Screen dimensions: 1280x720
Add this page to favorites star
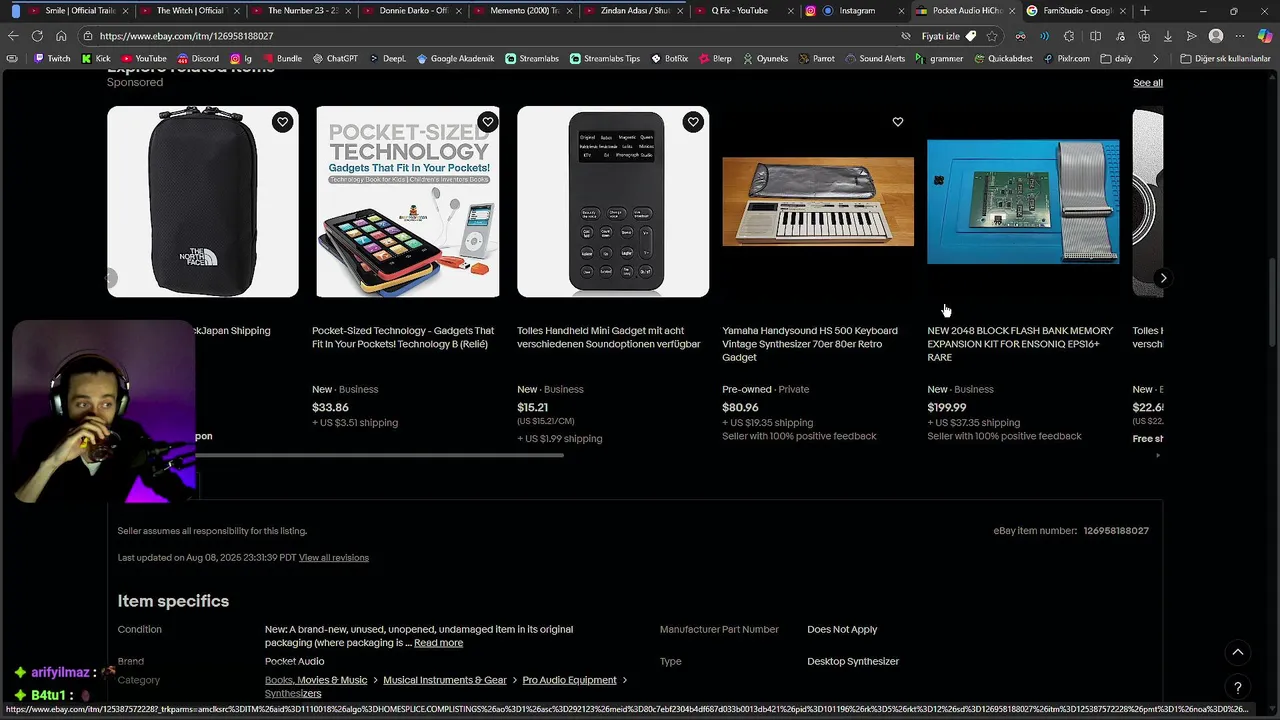[992, 36]
